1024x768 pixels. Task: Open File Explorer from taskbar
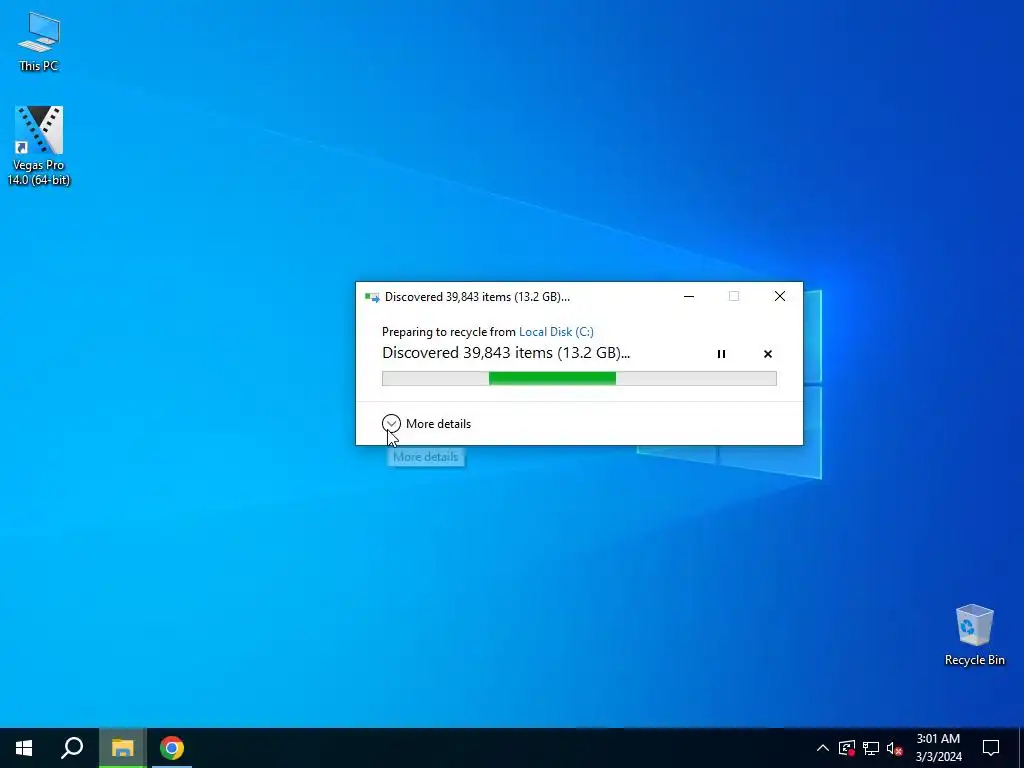pos(122,748)
